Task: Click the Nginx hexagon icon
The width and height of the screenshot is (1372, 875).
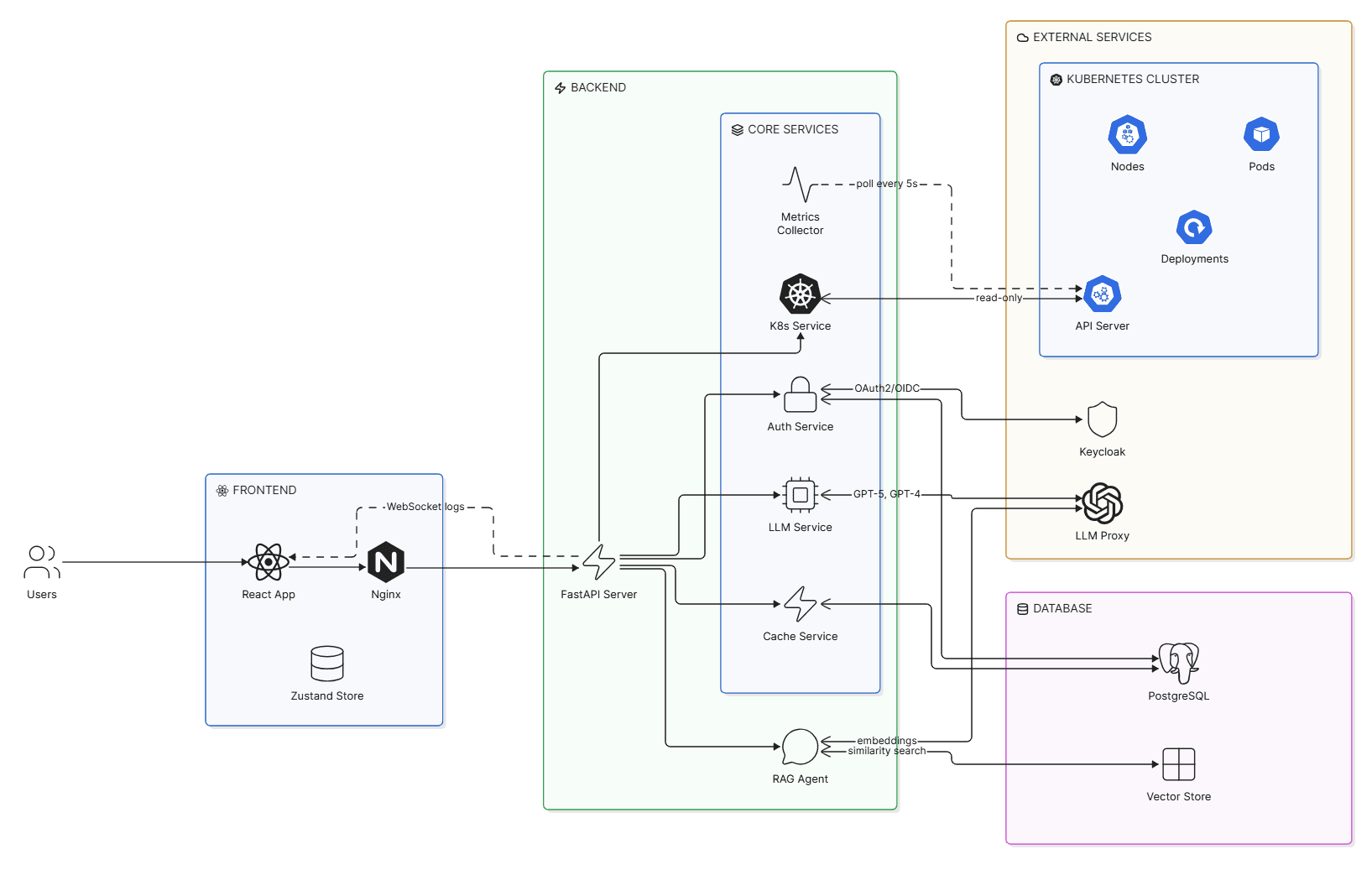Action: (x=386, y=562)
